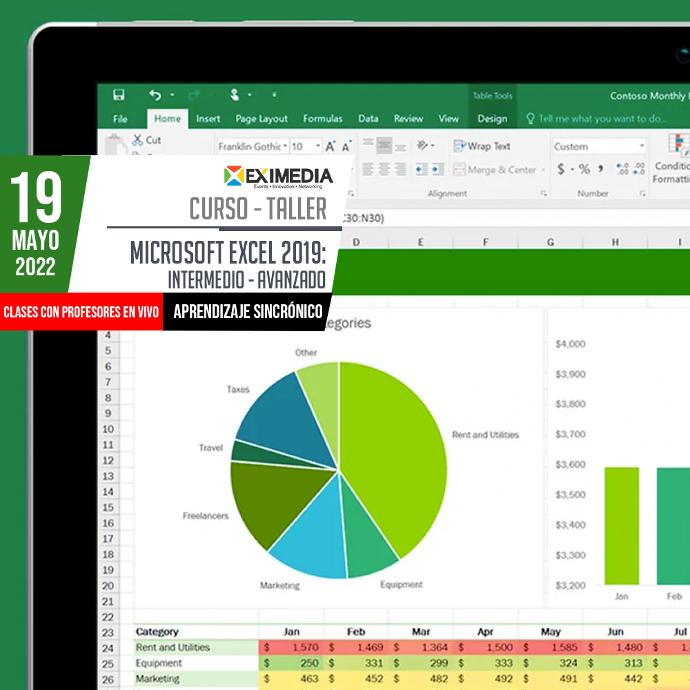The width and height of the screenshot is (690, 690).
Task: Click the Align Right icon
Action: coord(400,169)
